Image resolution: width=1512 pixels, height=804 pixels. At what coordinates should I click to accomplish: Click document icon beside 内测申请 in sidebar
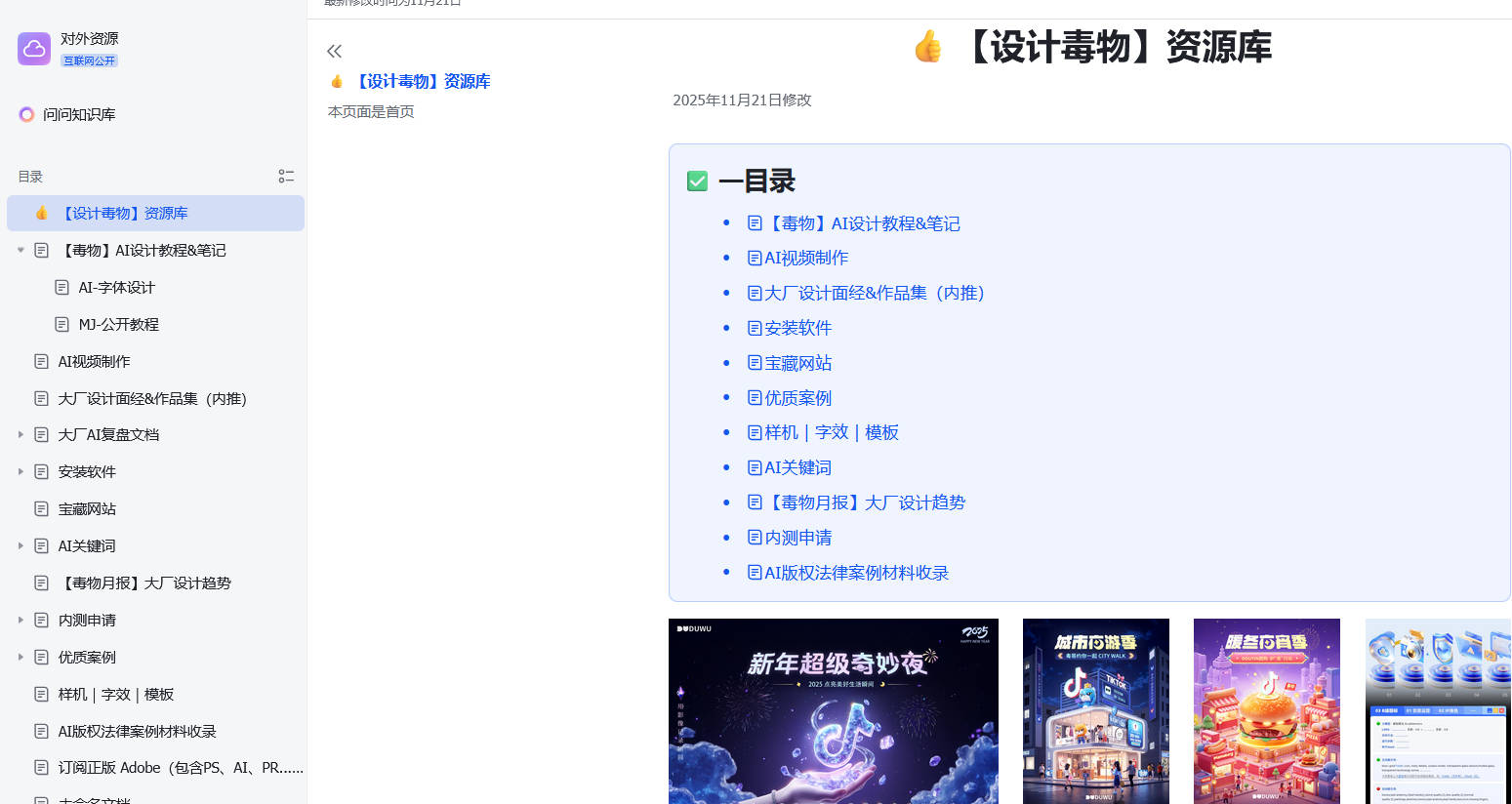coord(41,620)
